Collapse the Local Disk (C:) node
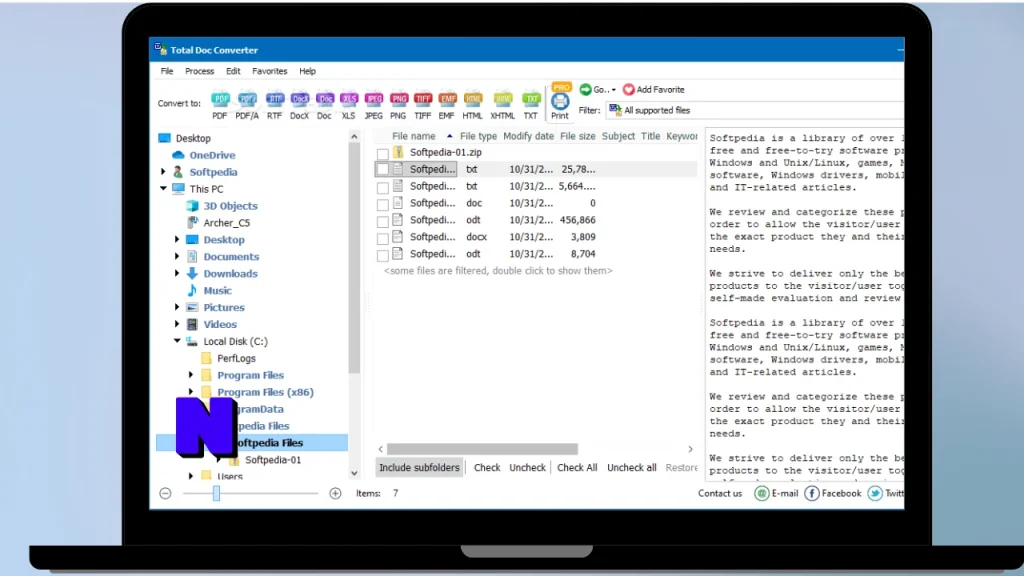 tap(177, 341)
